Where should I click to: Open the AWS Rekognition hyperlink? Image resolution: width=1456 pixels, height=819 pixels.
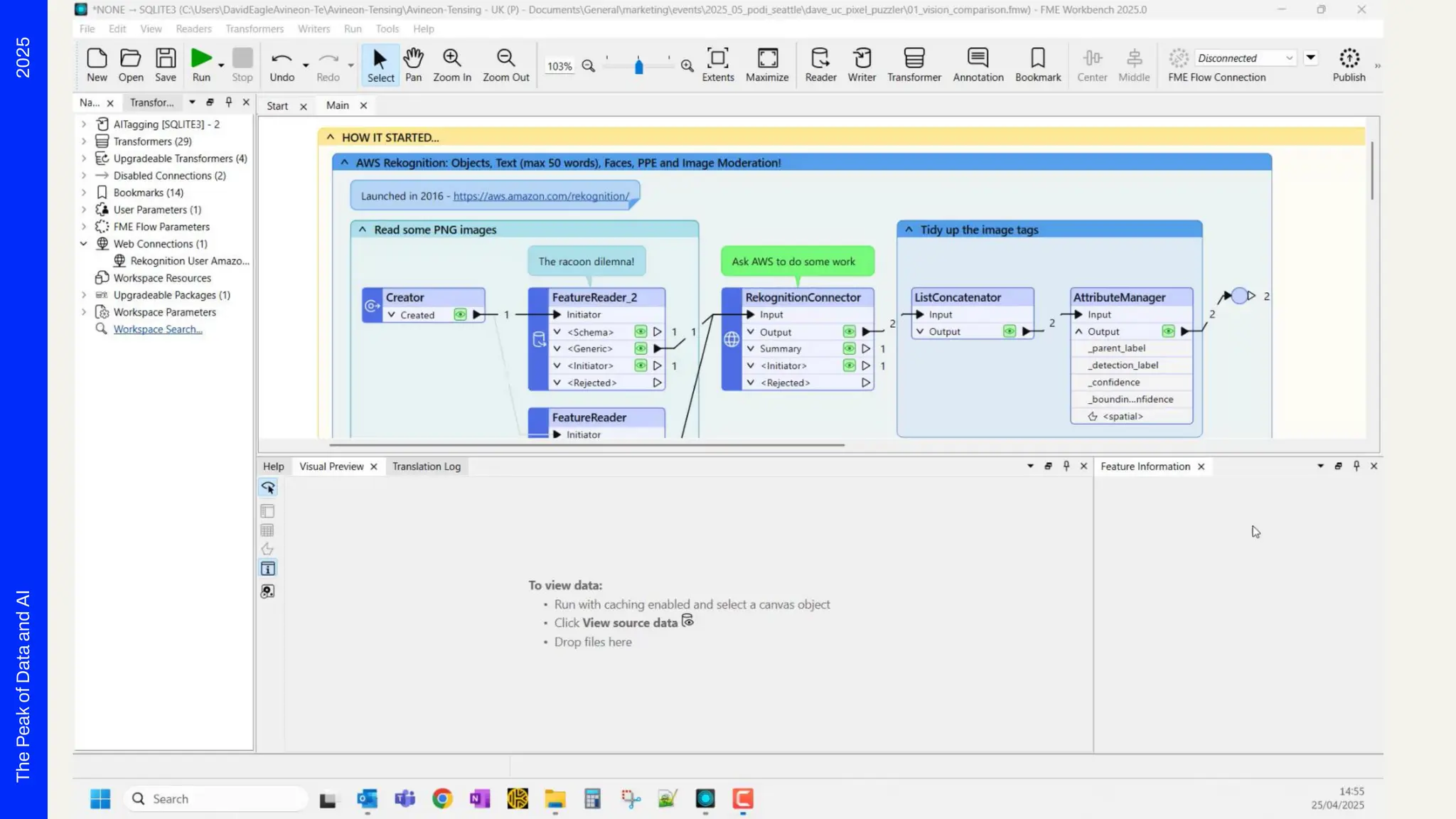(x=541, y=196)
